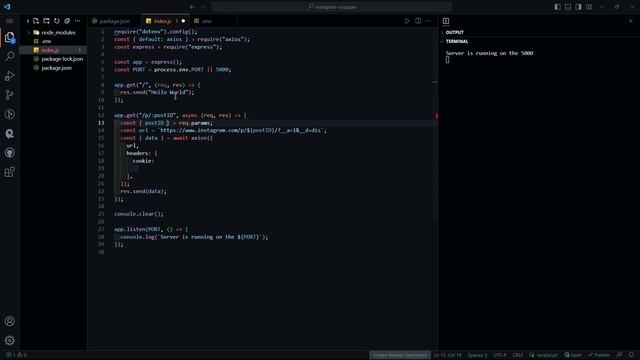Screen dimensions: 640x360
Task: Click Screen Reader Optimized status item
Action: pyautogui.click(x=400, y=355)
